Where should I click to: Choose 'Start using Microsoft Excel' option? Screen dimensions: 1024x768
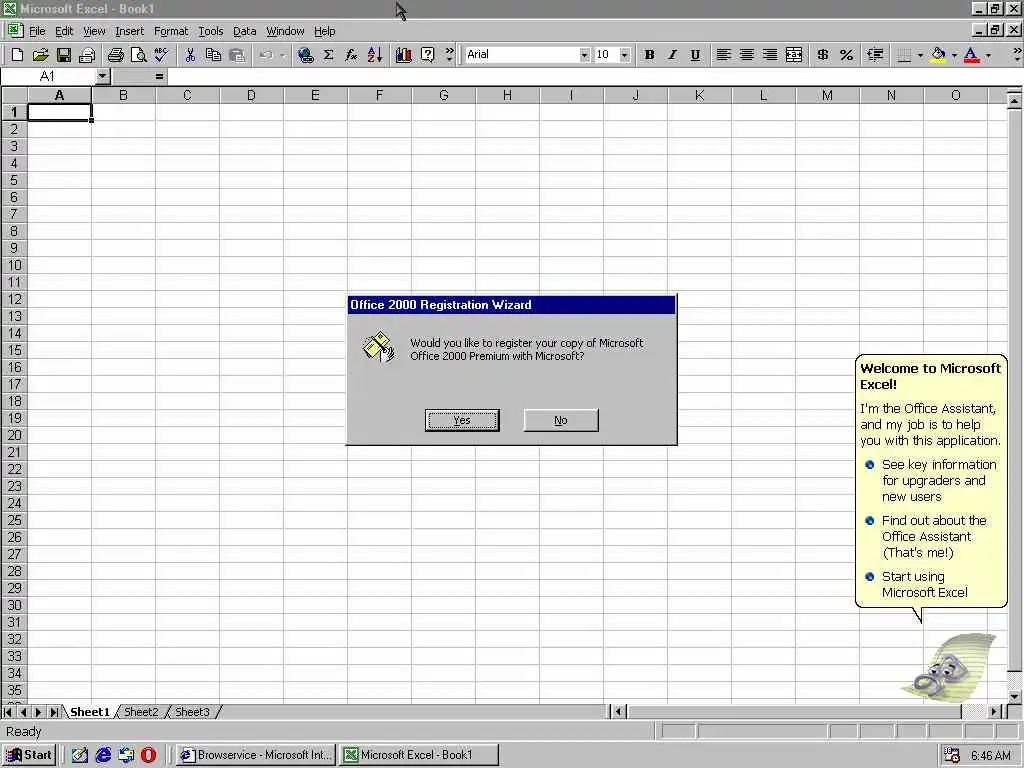(x=924, y=584)
